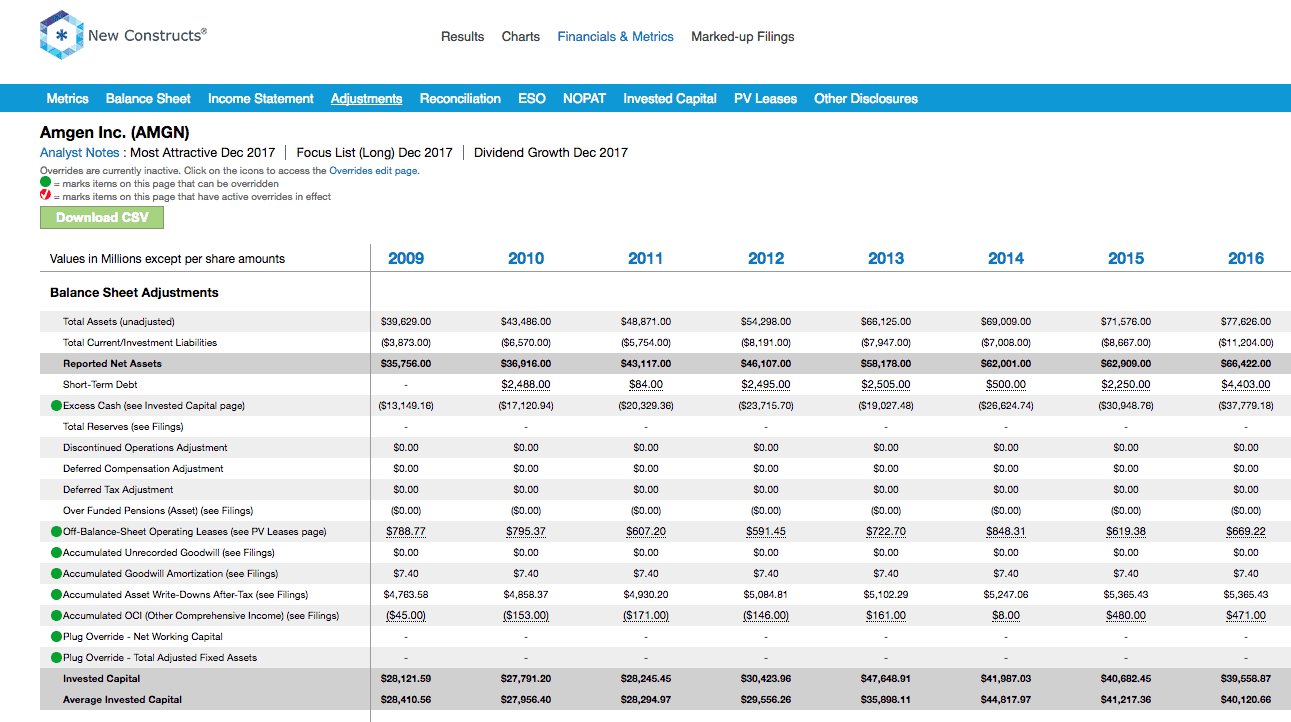Open override icon for Off-Balance-Sheet Operating Leases

(56, 532)
